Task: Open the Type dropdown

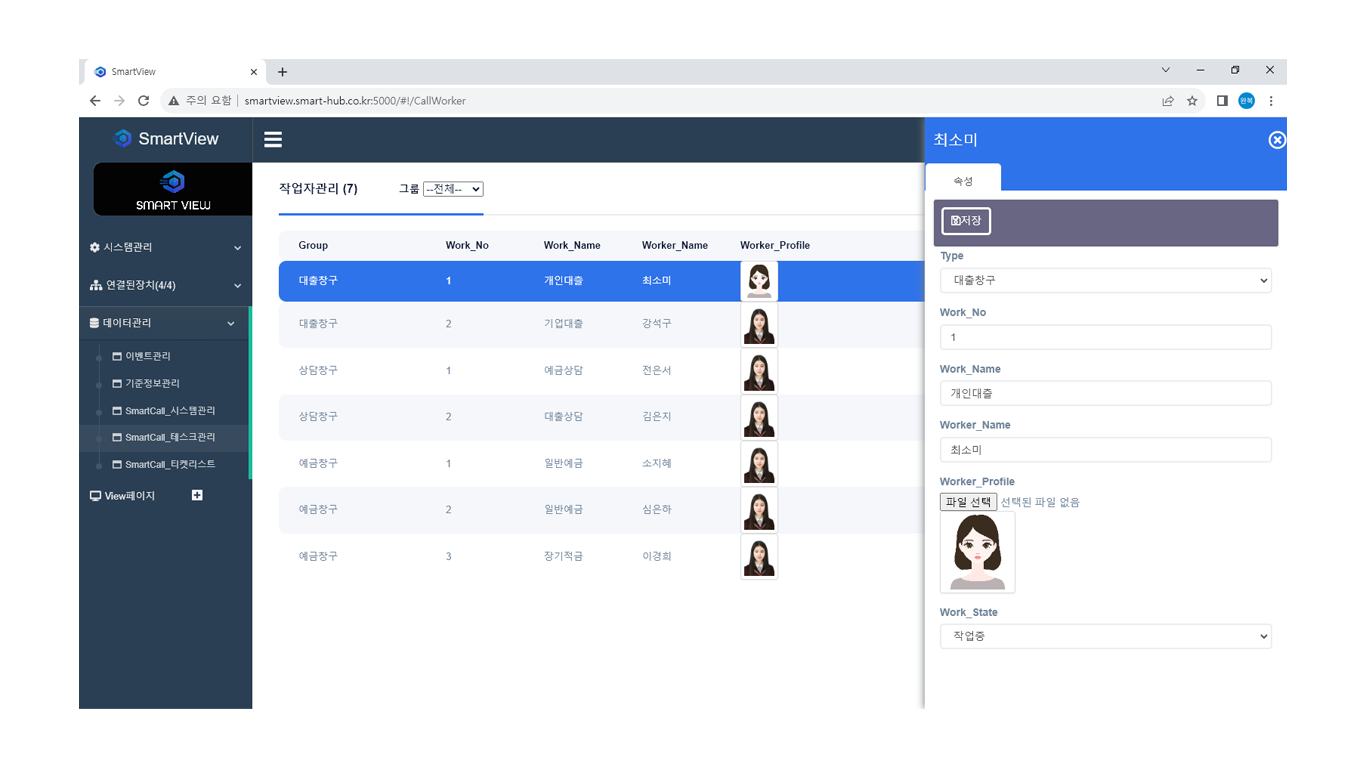Action: [x=1105, y=281]
